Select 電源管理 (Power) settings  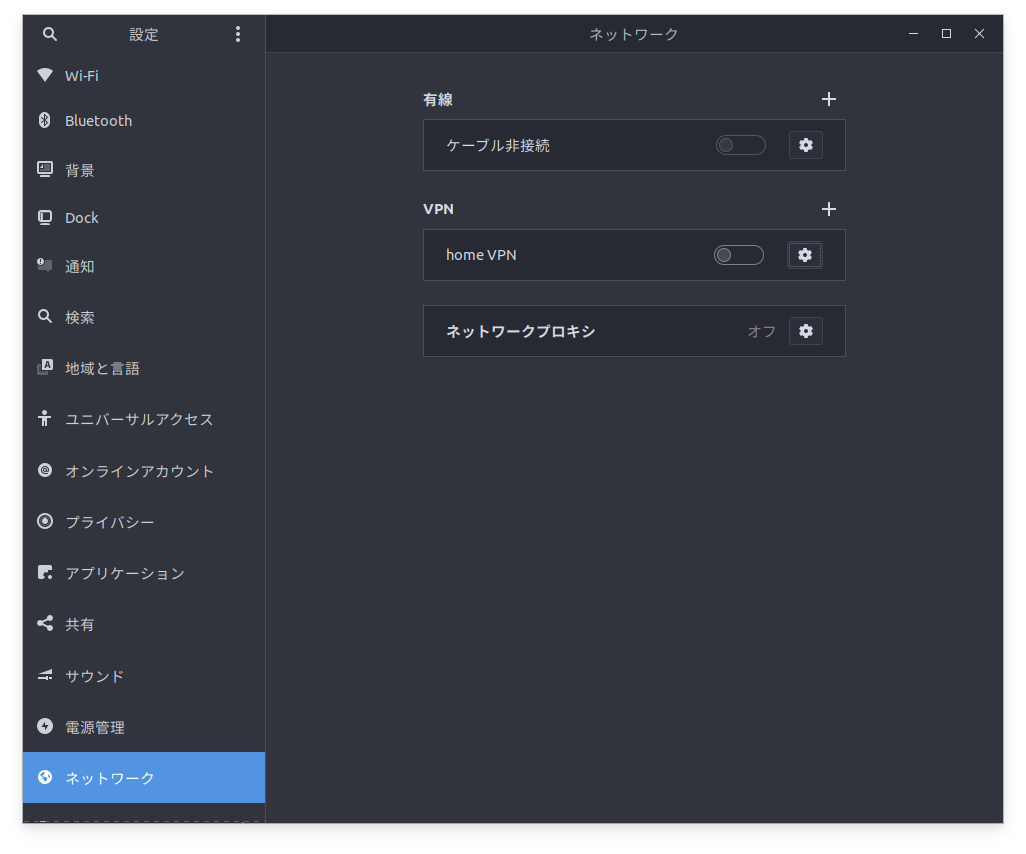point(95,727)
